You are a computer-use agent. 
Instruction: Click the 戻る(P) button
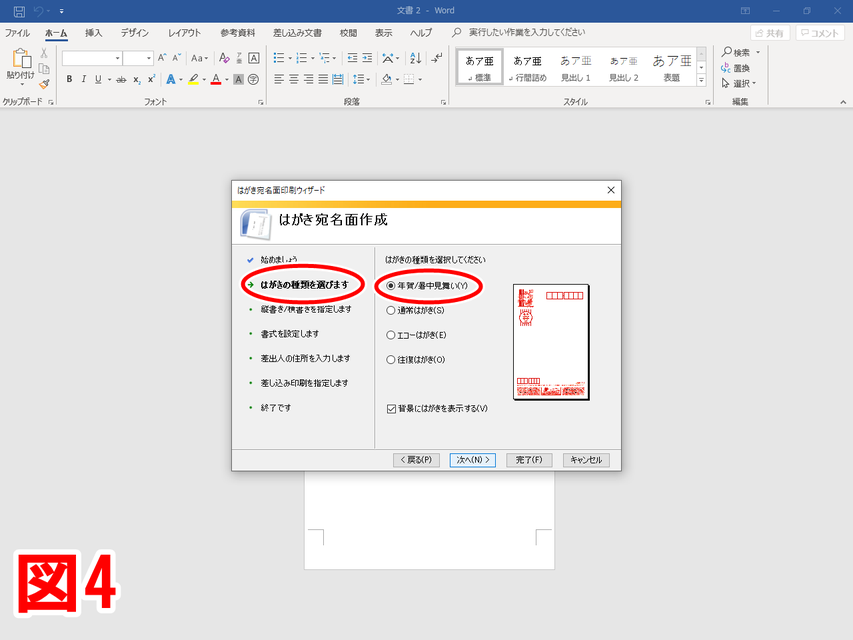click(x=416, y=460)
